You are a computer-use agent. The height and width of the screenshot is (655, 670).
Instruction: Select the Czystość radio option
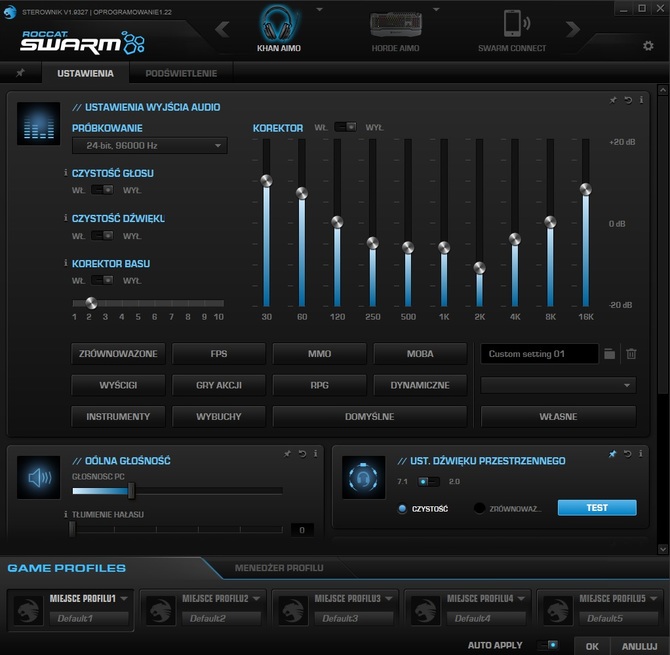[x=402, y=508]
